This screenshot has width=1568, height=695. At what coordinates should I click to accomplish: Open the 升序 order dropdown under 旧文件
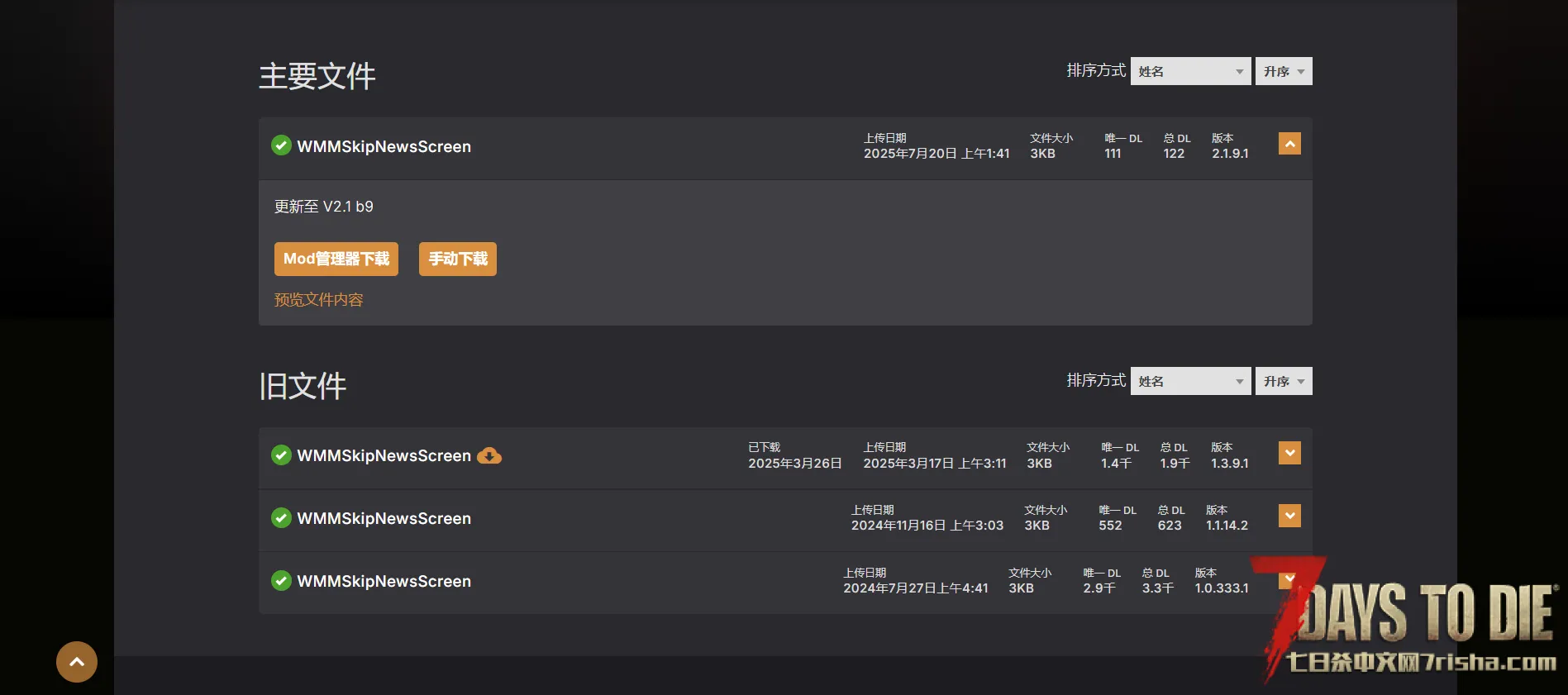pyautogui.click(x=1284, y=381)
